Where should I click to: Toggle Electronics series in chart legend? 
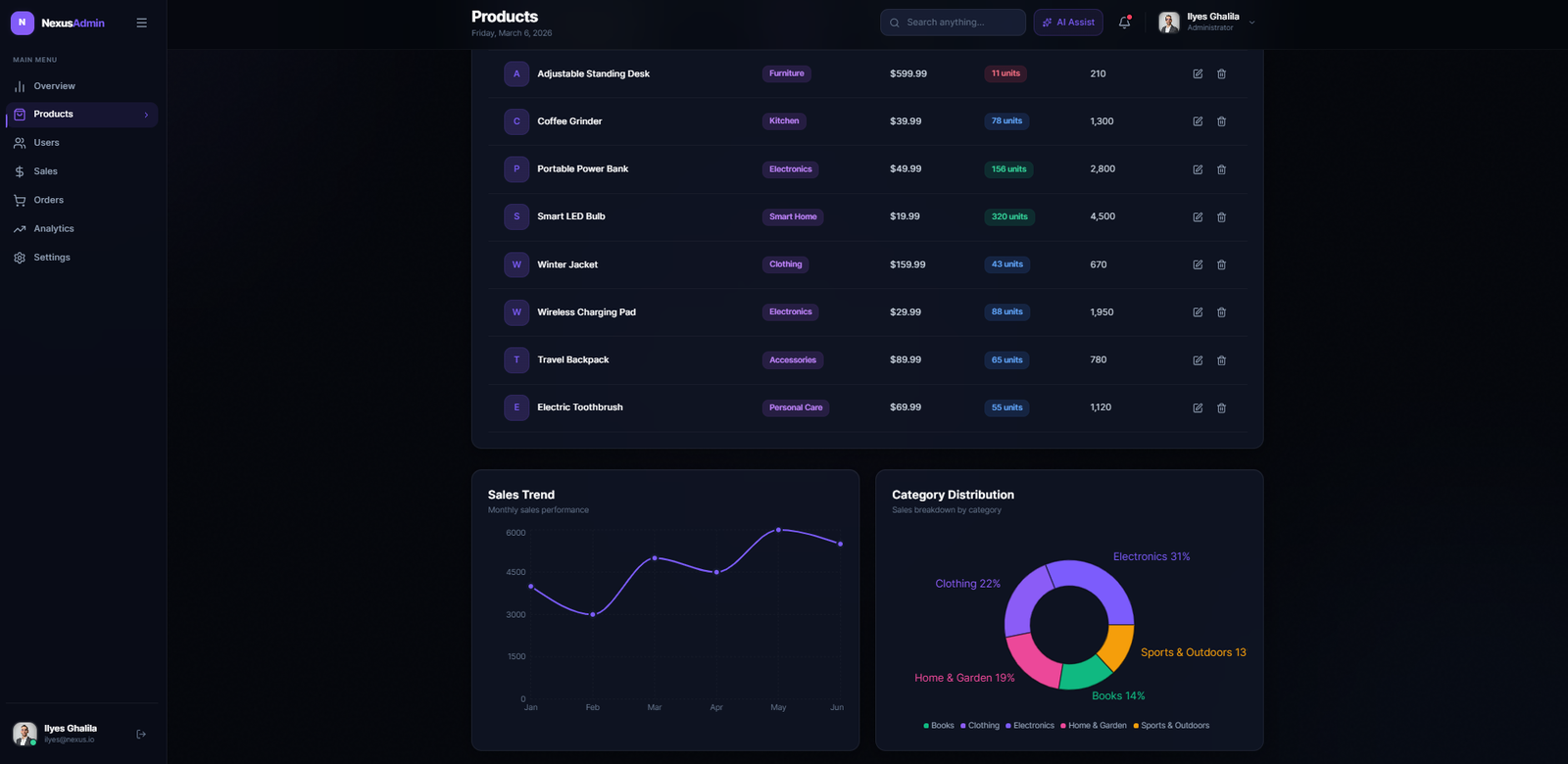pyautogui.click(x=1029, y=726)
